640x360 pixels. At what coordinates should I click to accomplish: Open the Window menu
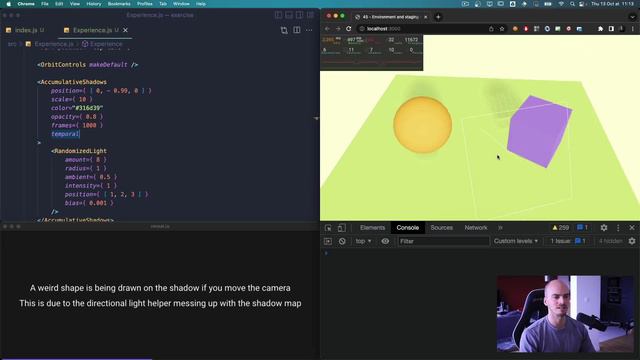(x=181, y=4)
